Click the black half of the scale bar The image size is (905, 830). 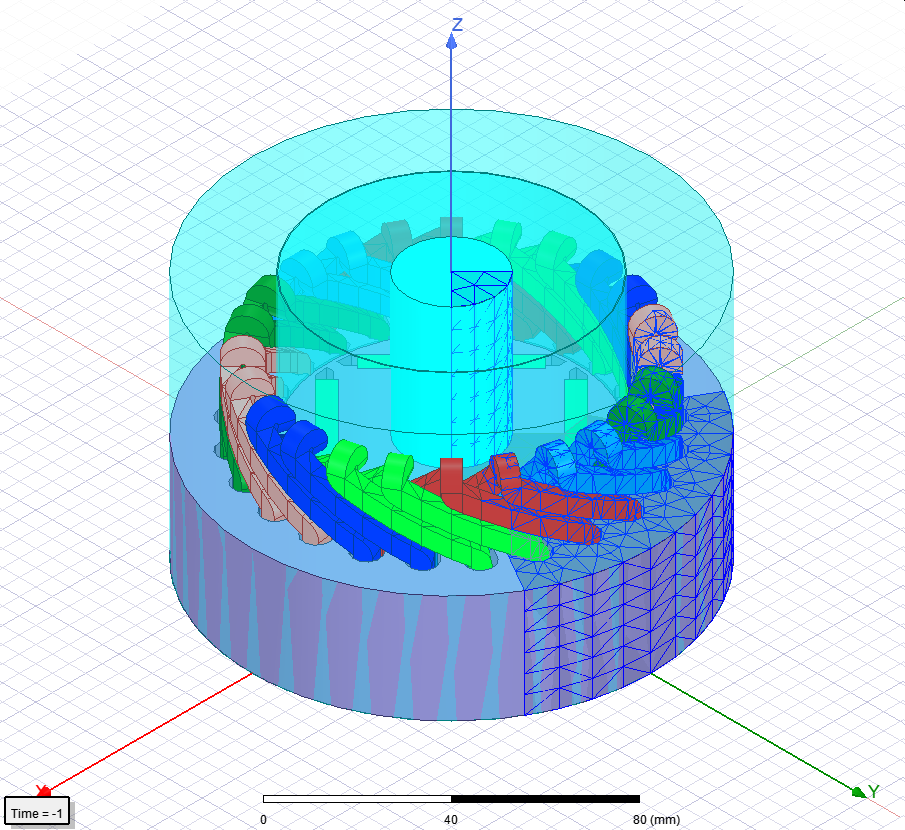click(x=545, y=799)
